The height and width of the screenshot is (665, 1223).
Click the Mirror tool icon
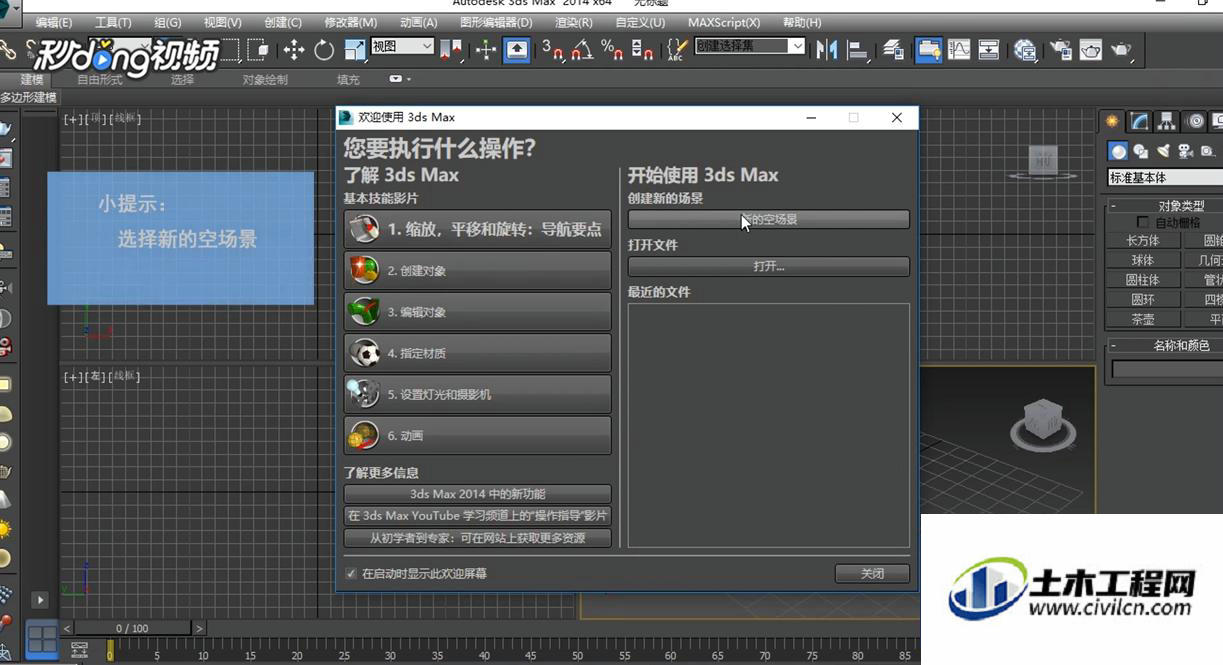[x=827, y=49]
